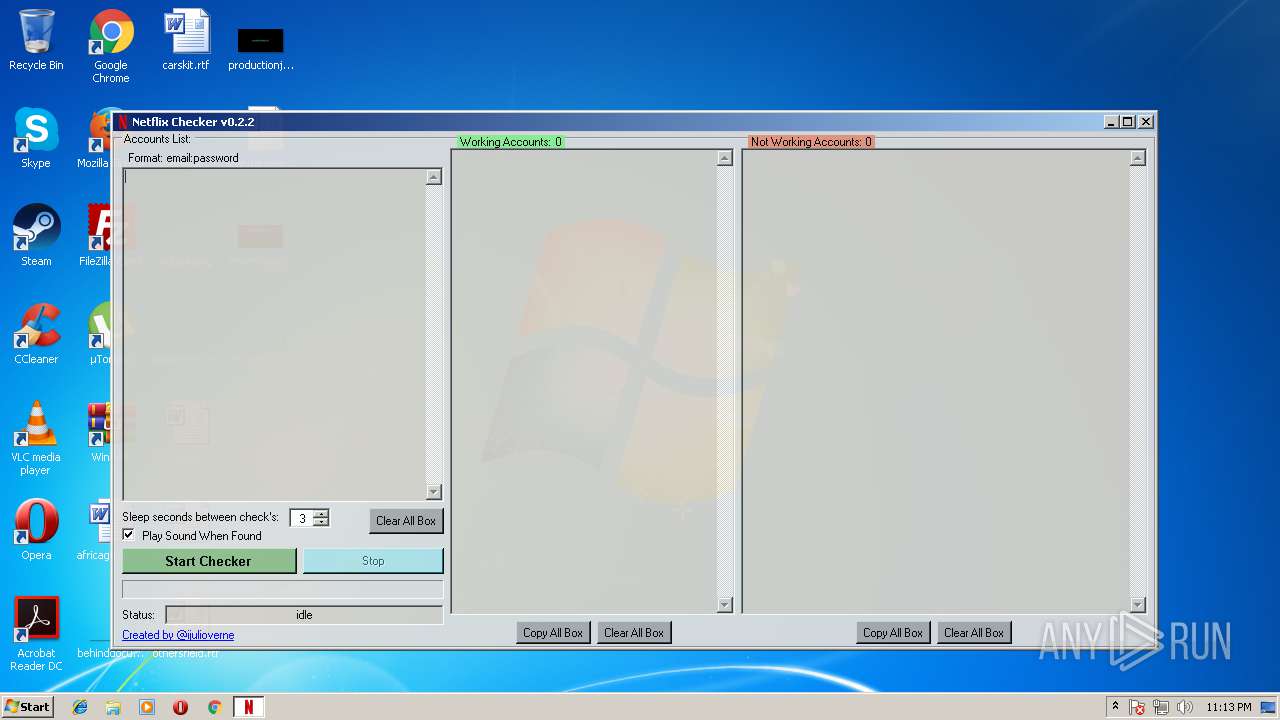The height and width of the screenshot is (720, 1280).
Task: Click the Windows Start button
Action: point(27,707)
